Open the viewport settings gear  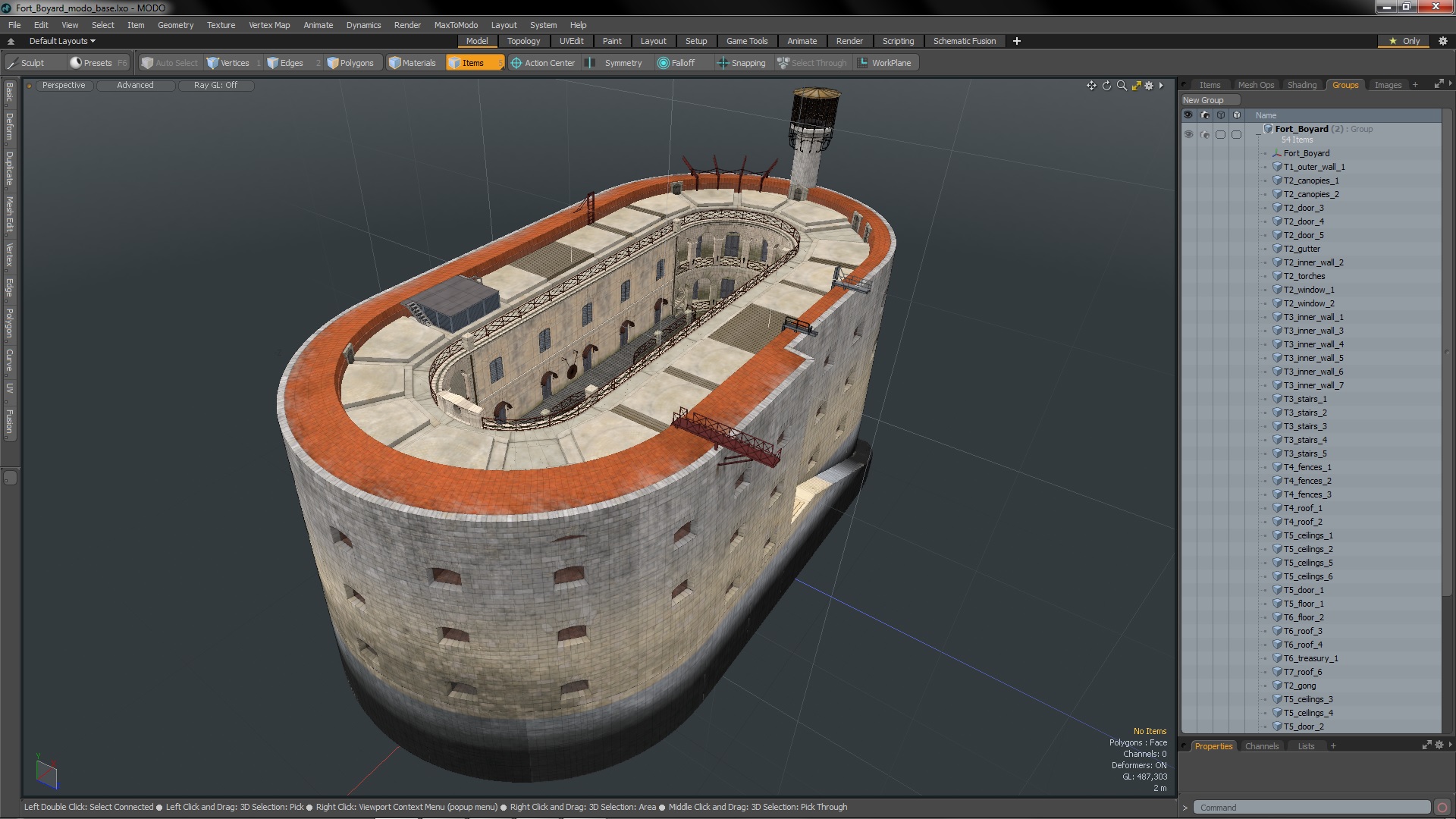[1149, 86]
